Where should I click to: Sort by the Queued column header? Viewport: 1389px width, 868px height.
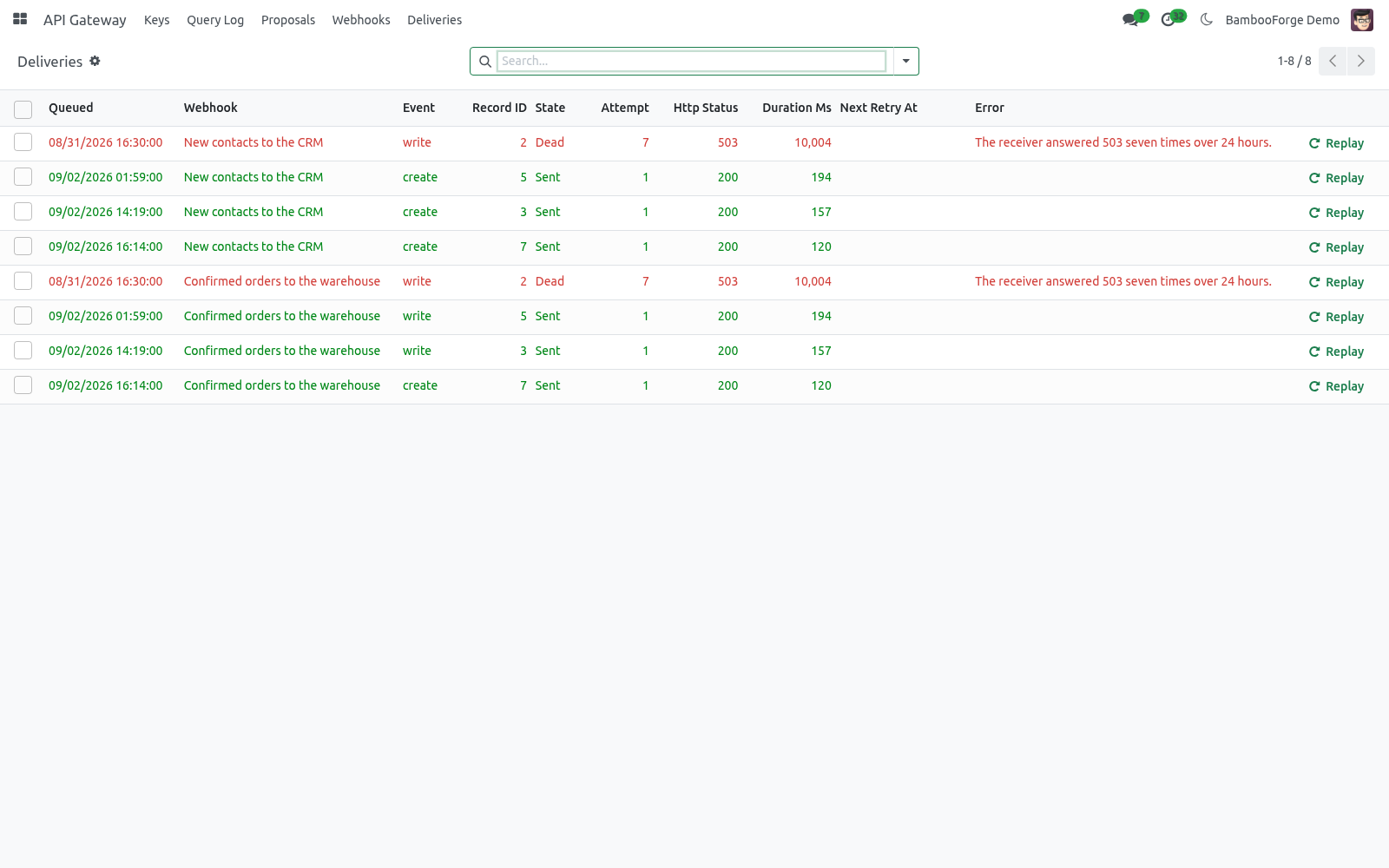[71, 108]
